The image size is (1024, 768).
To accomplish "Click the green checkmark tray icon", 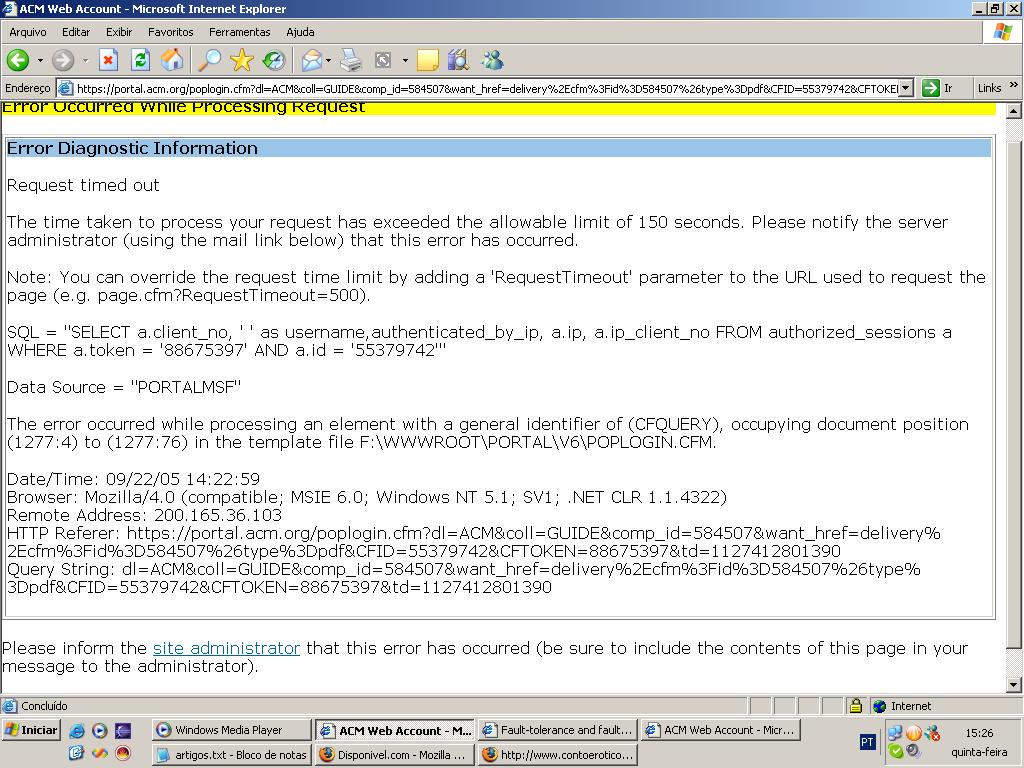I will point(895,752).
